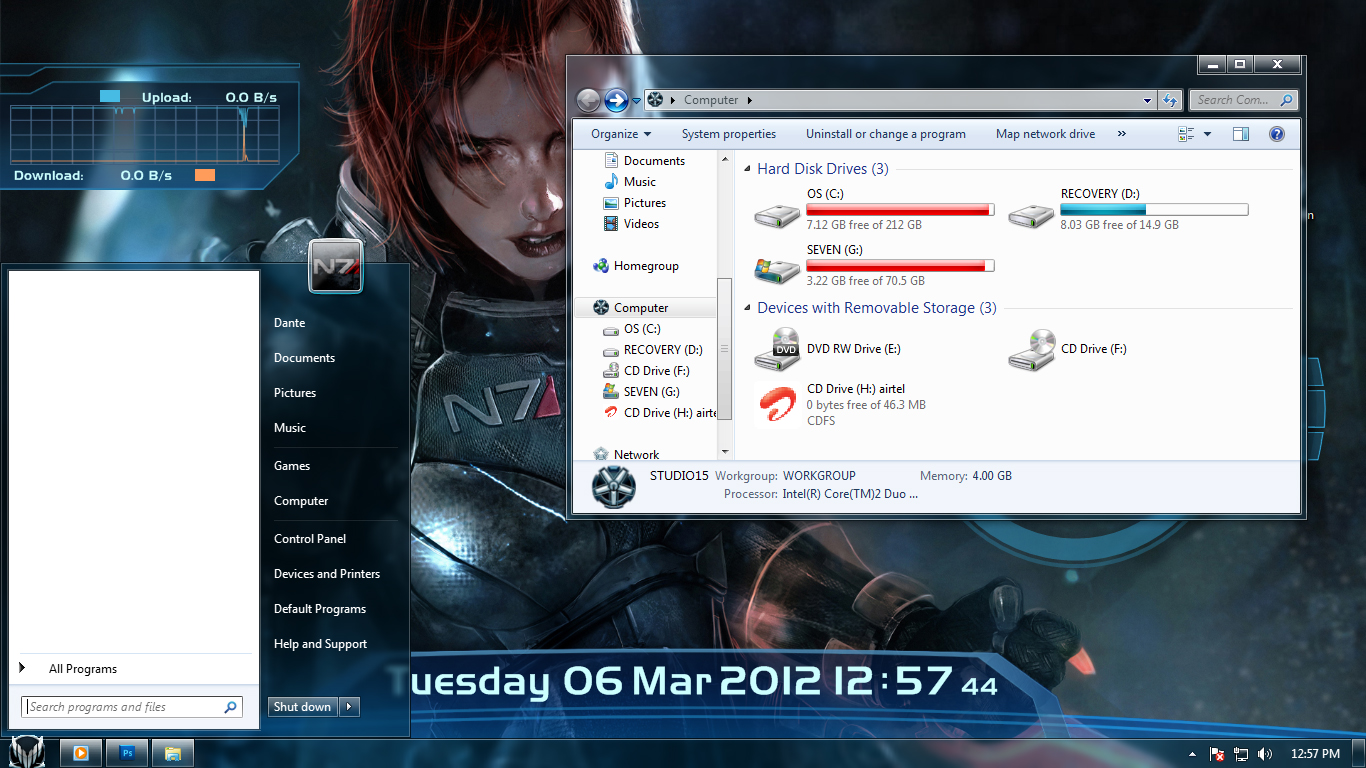Open recent pages dropdown beside Forward arrow

pyautogui.click(x=637, y=101)
